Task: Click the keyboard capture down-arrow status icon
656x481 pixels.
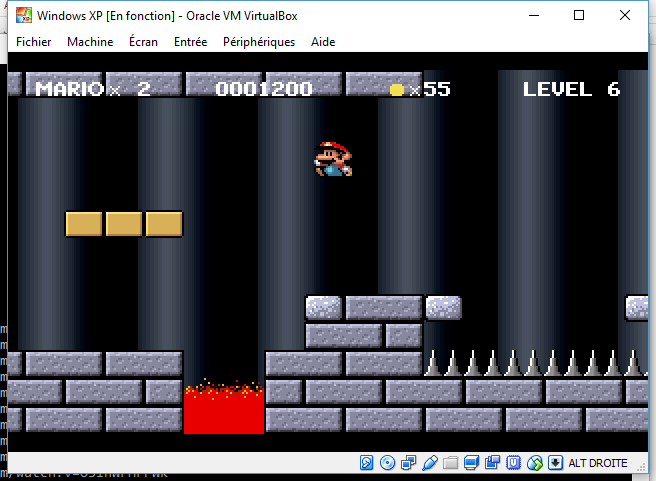Action: [556, 463]
